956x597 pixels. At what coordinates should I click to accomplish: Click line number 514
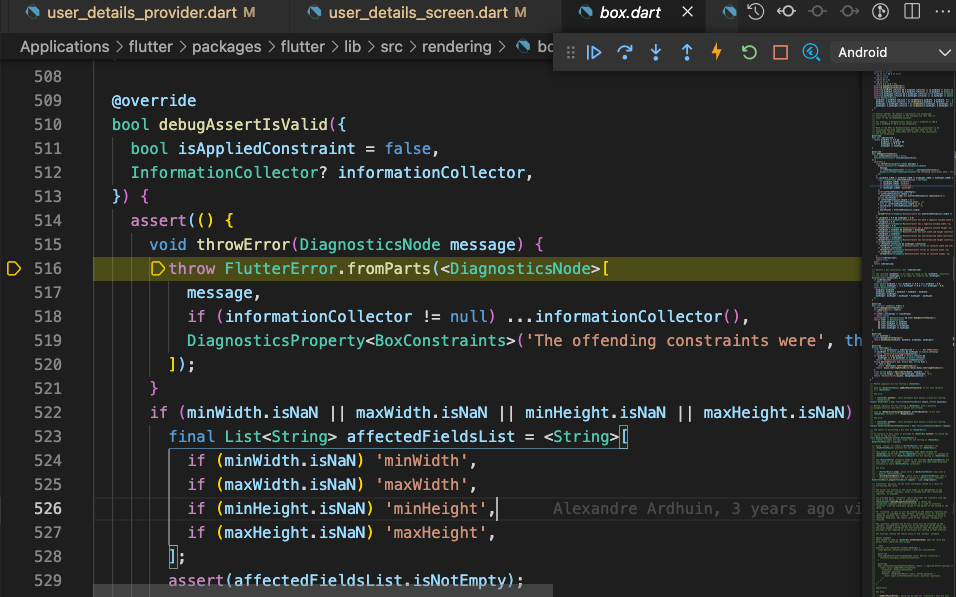[x=48, y=221]
